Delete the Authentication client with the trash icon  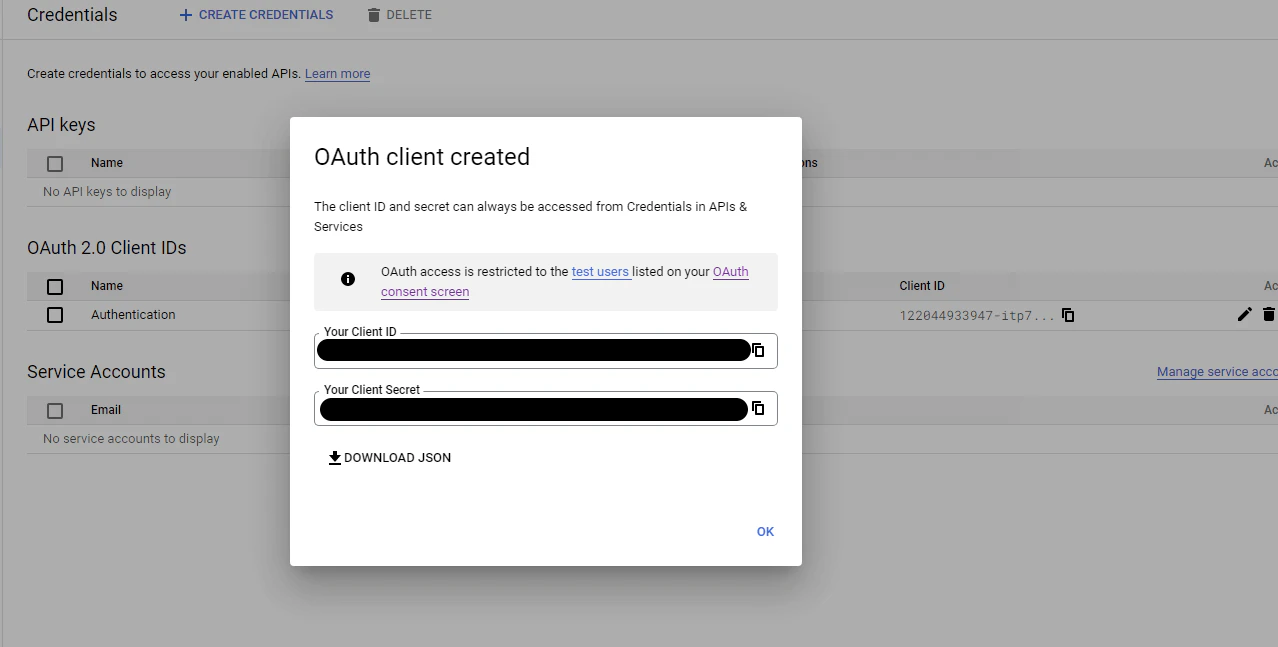point(1270,314)
